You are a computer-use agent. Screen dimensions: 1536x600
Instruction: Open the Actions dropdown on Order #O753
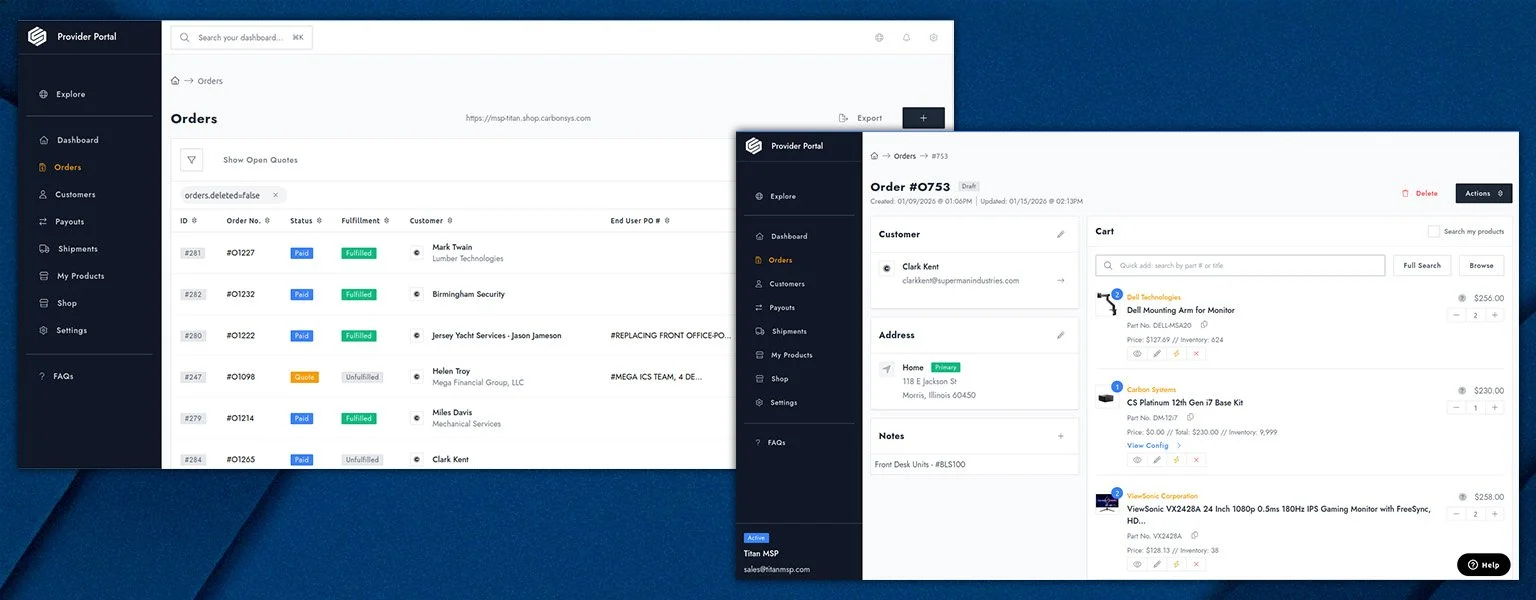tap(1483, 193)
